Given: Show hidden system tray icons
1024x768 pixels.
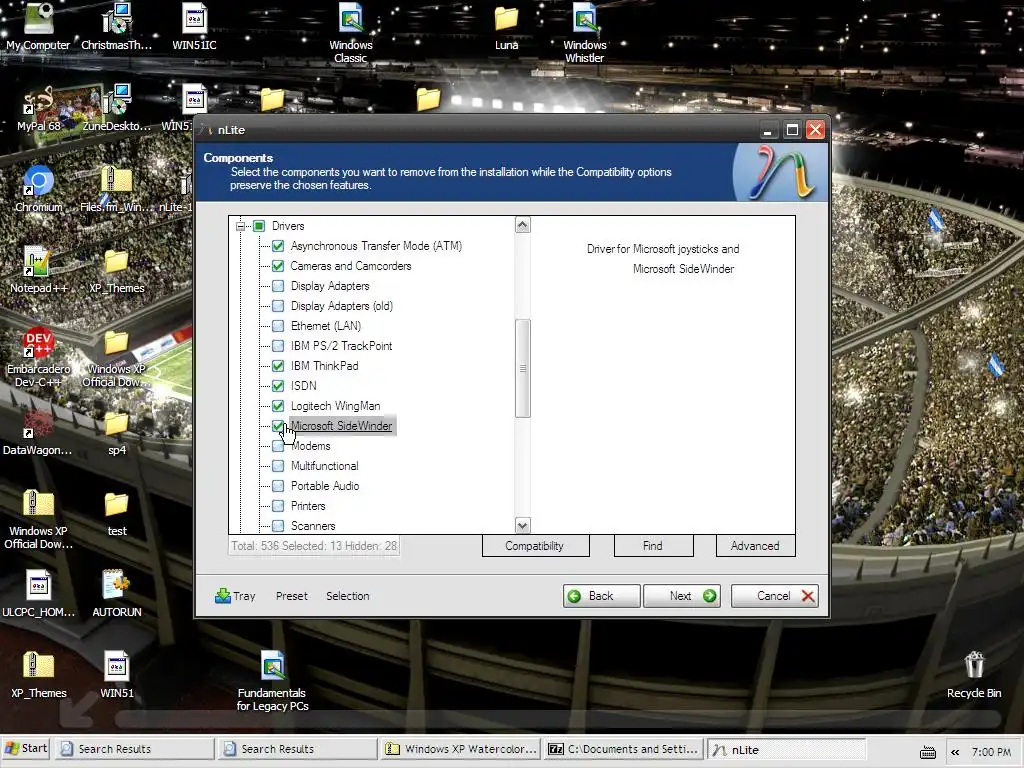Looking at the screenshot, I should tap(955, 752).
